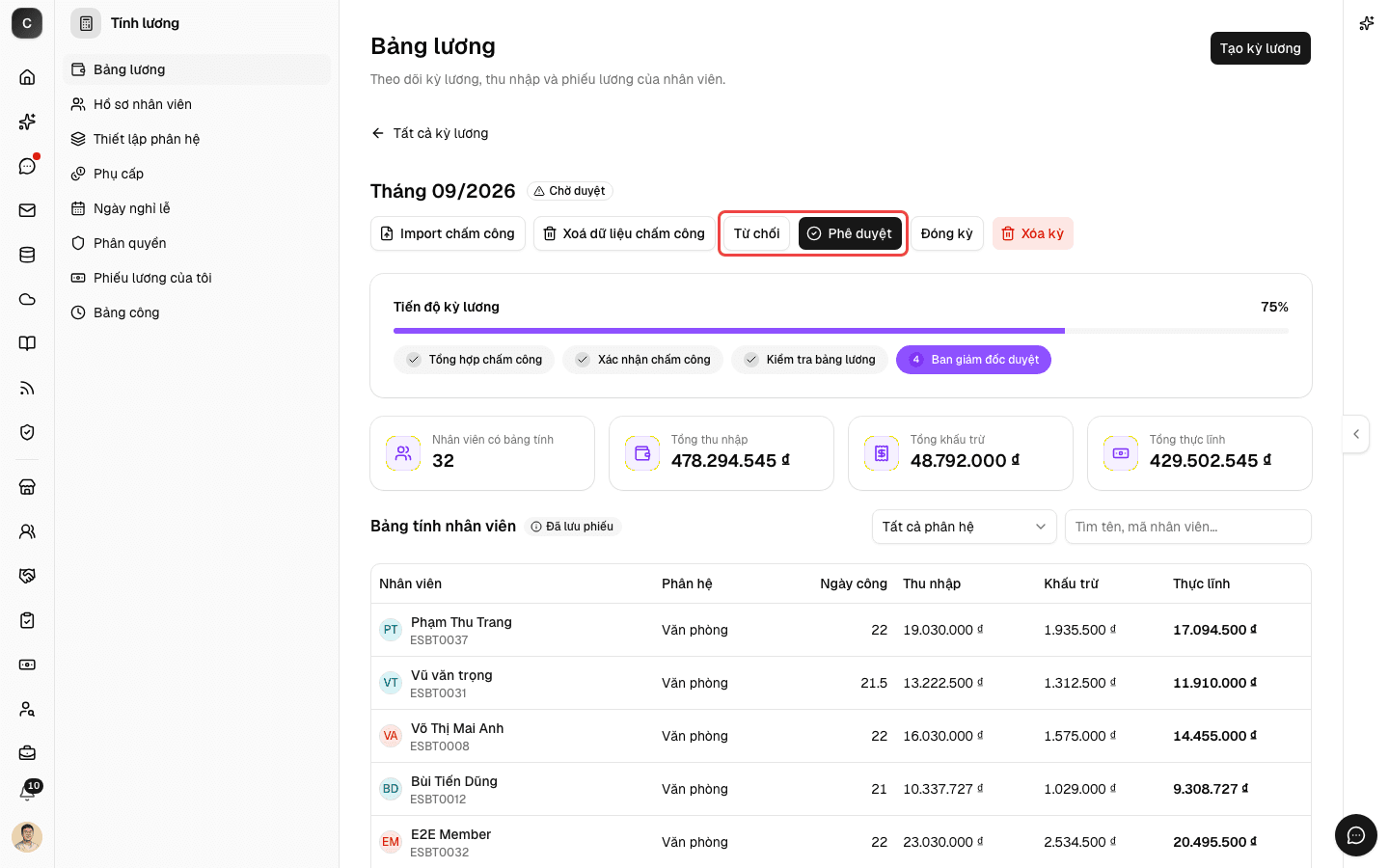
Task: Click the red "Xóa kỳ" button
Action: 1032,233
